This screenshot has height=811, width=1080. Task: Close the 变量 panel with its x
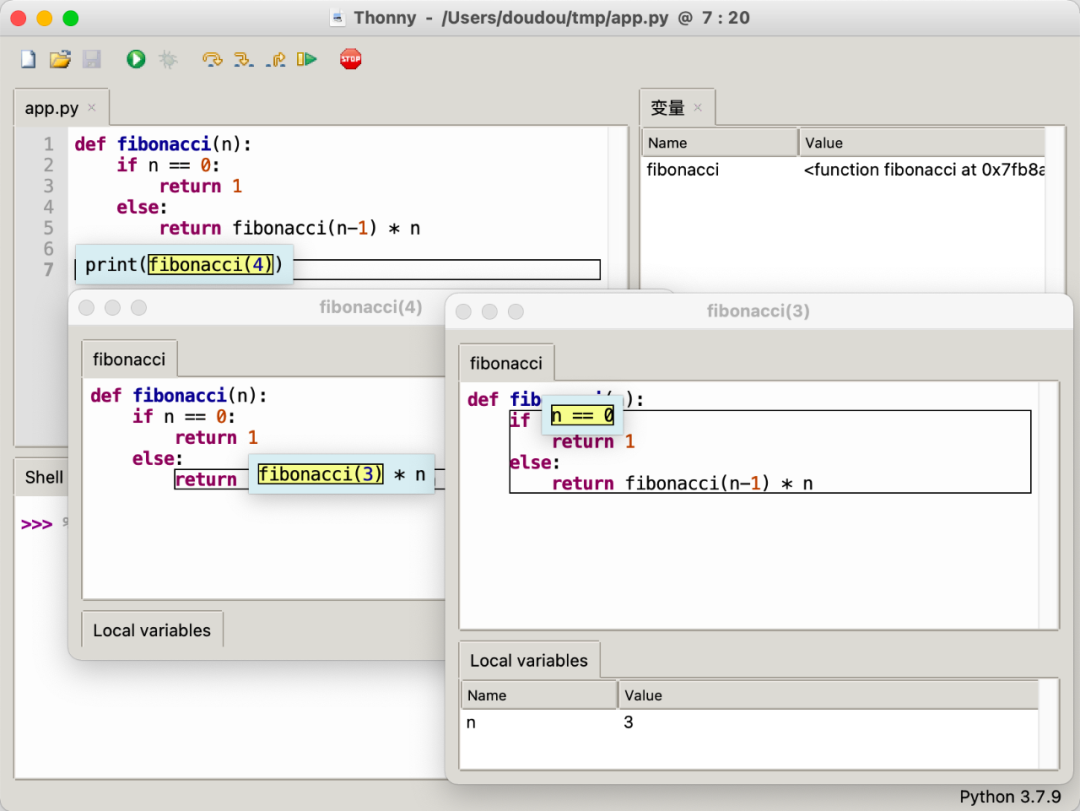(x=699, y=107)
